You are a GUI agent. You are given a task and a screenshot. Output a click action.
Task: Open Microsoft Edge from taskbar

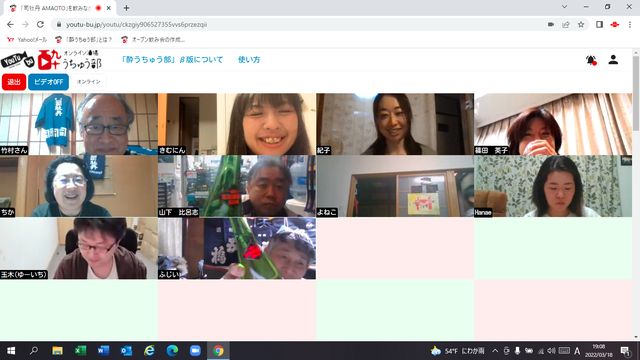click(172, 351)
